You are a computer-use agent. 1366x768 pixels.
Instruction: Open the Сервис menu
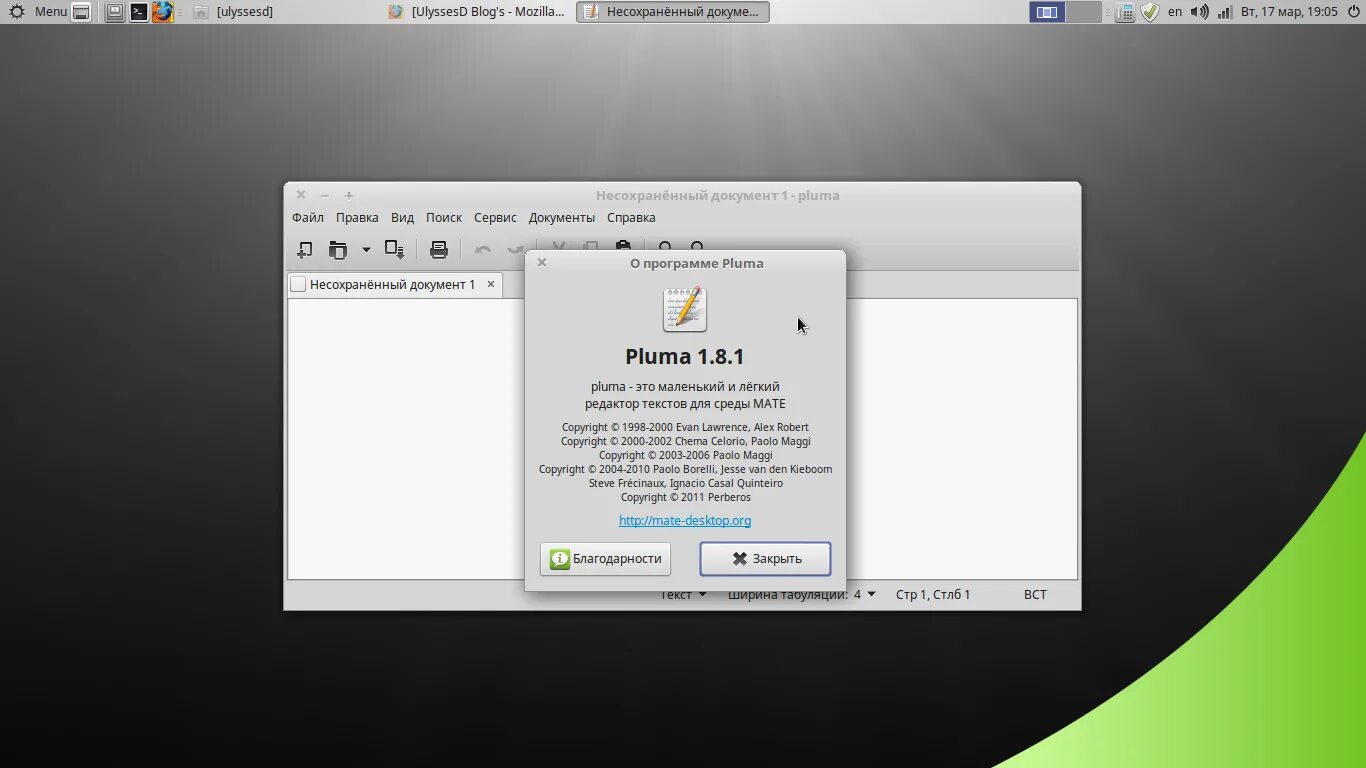pos(495,217)
